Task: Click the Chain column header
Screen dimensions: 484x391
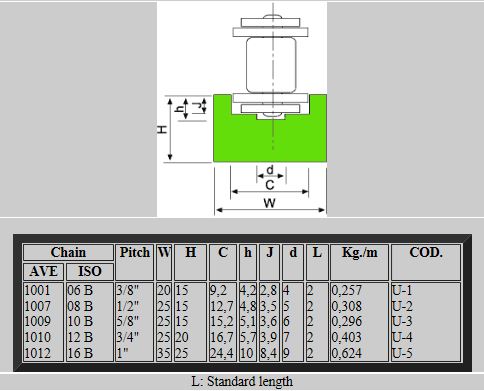Action: click(68, 252)
